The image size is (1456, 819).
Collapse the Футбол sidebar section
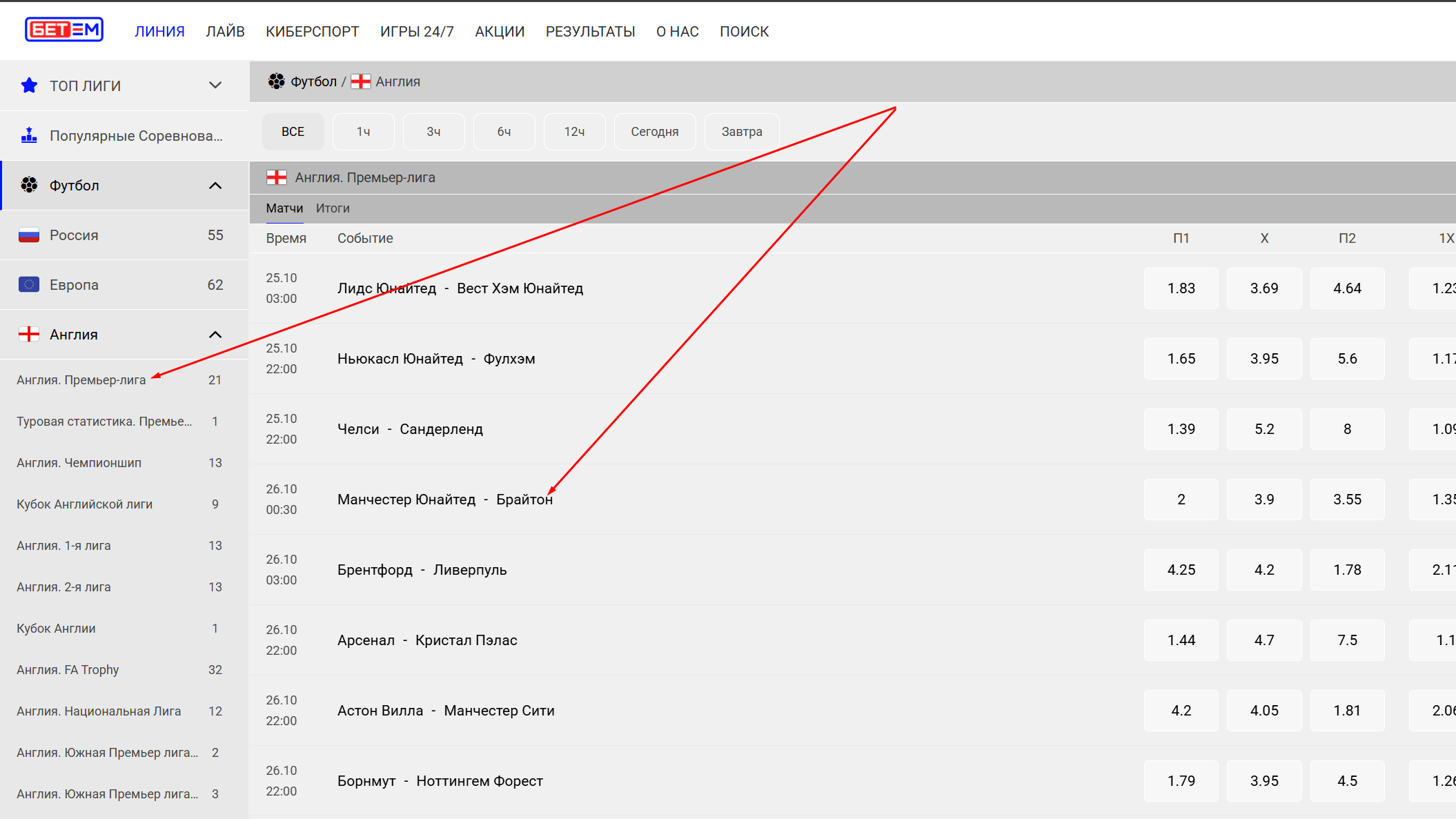pos(215,186)
